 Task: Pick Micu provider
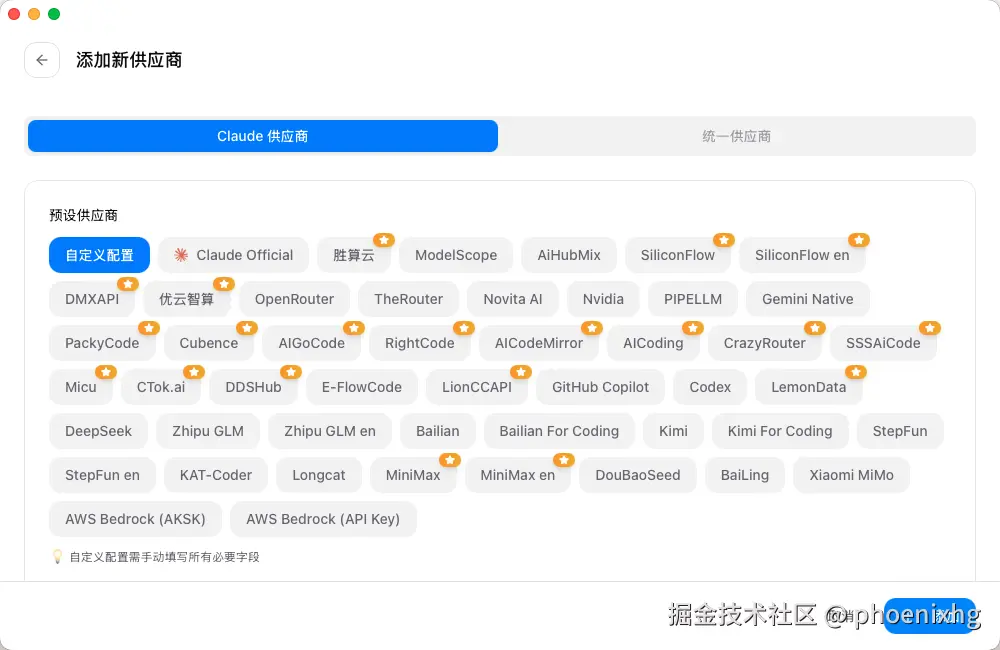coord(81,387)
